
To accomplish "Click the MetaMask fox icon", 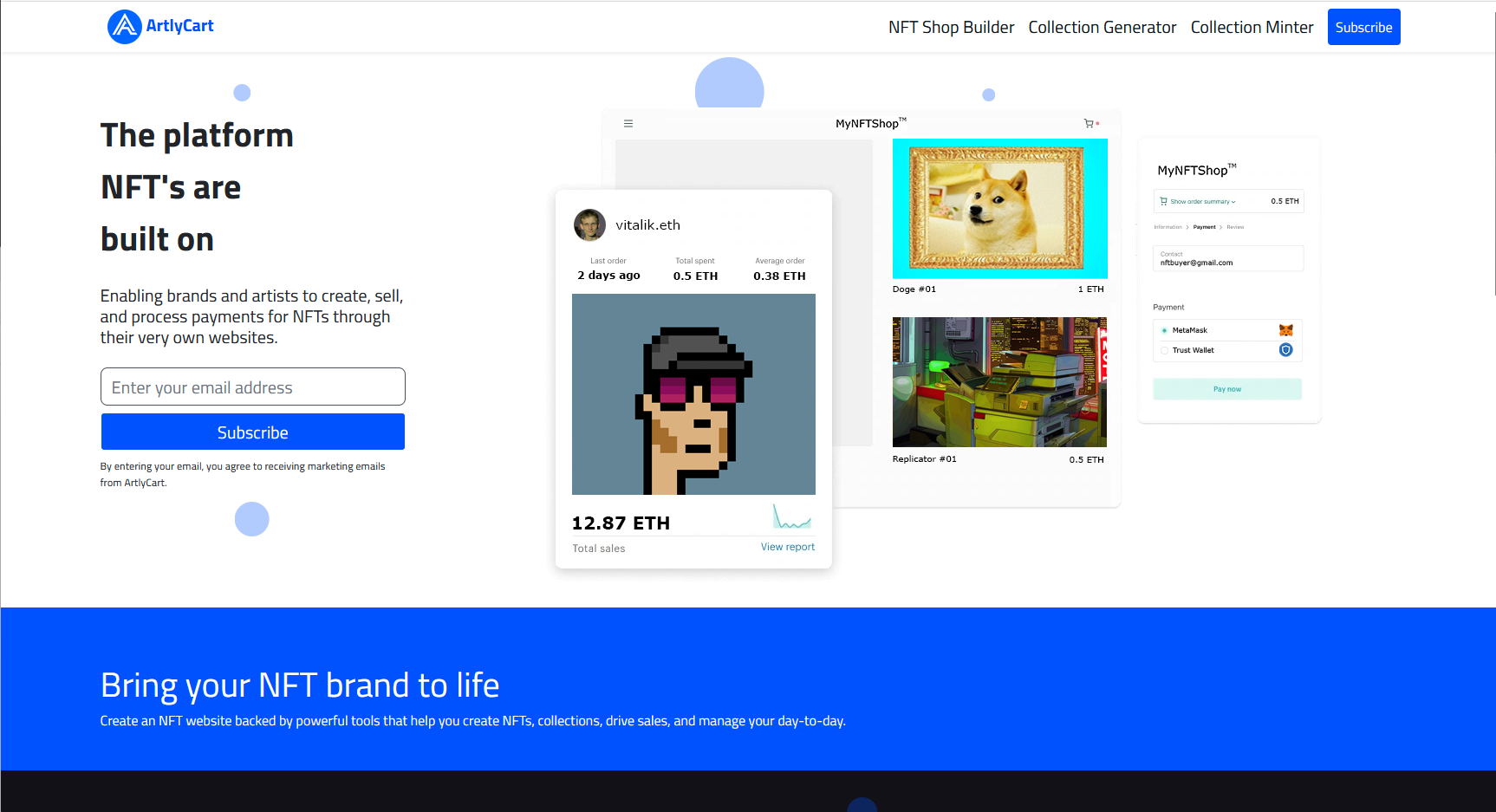I will 1285,330.
